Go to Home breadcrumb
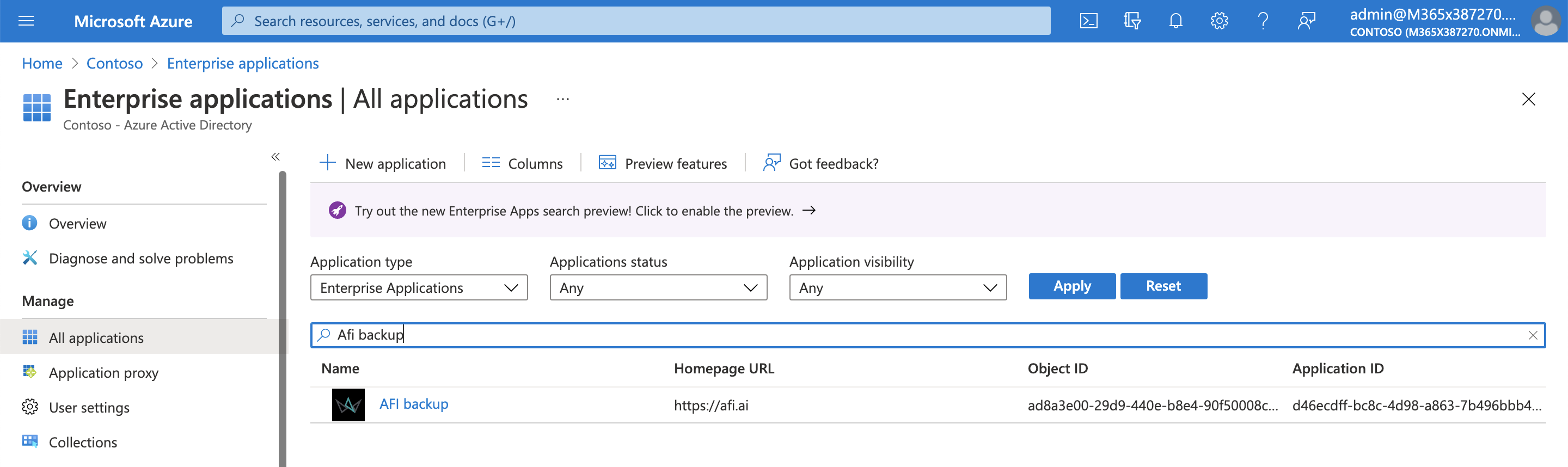1568x467 pixels. (42, 63)
